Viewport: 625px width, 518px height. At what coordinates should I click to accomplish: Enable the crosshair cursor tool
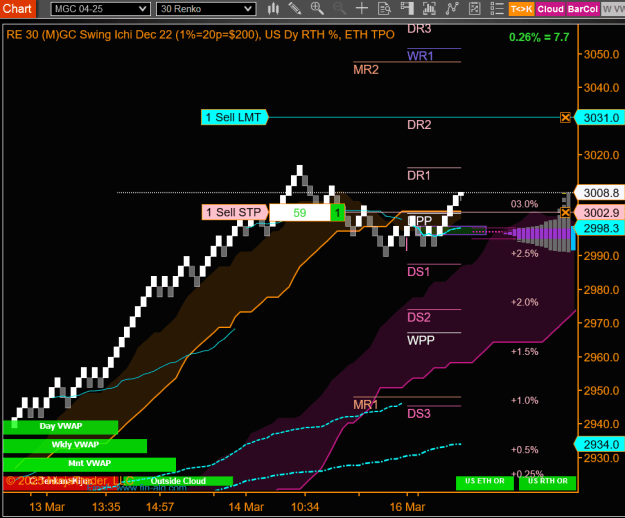362,9
